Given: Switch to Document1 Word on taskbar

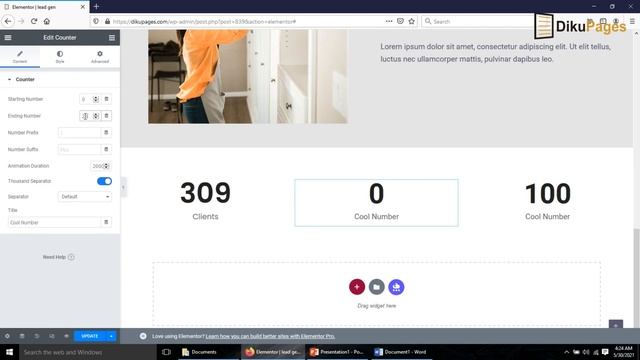Looking at the screenshot, I should [x=401, y=352].
